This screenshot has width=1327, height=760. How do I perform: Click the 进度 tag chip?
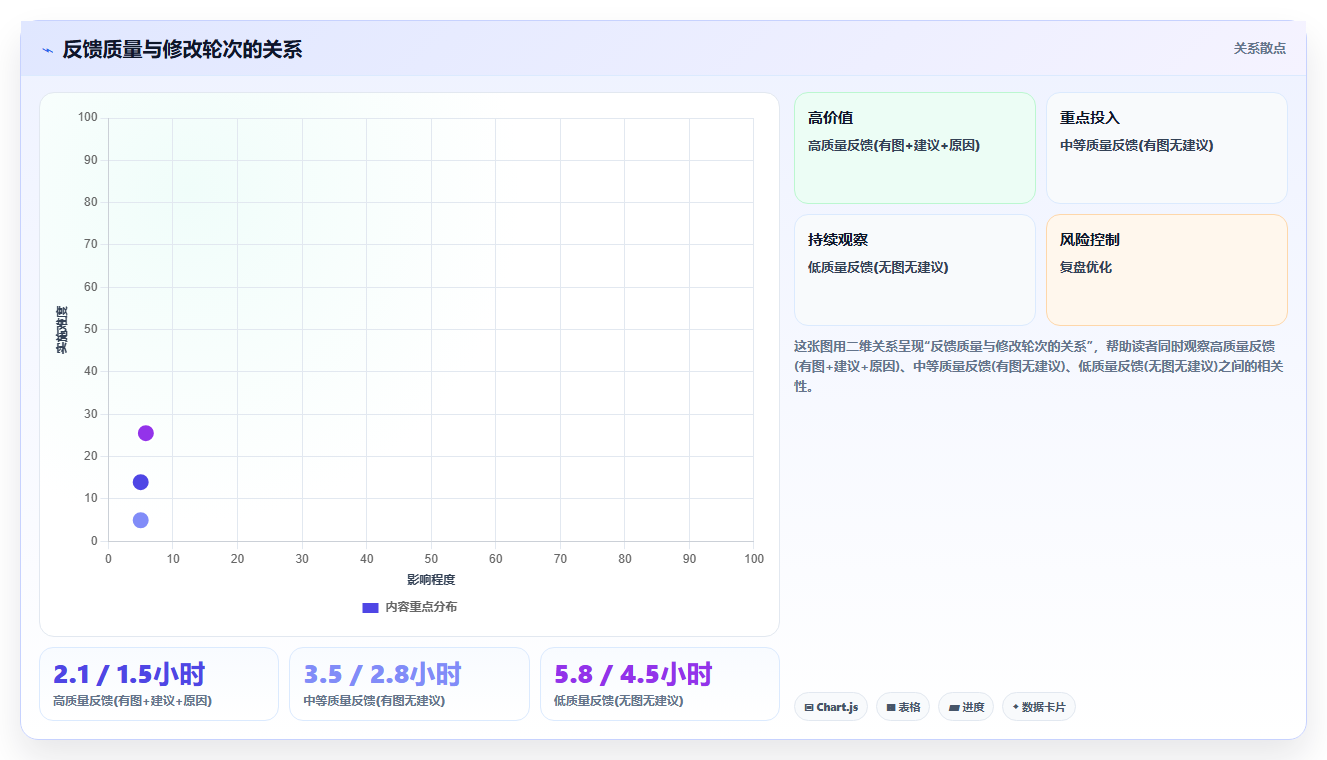pos(966,707)
